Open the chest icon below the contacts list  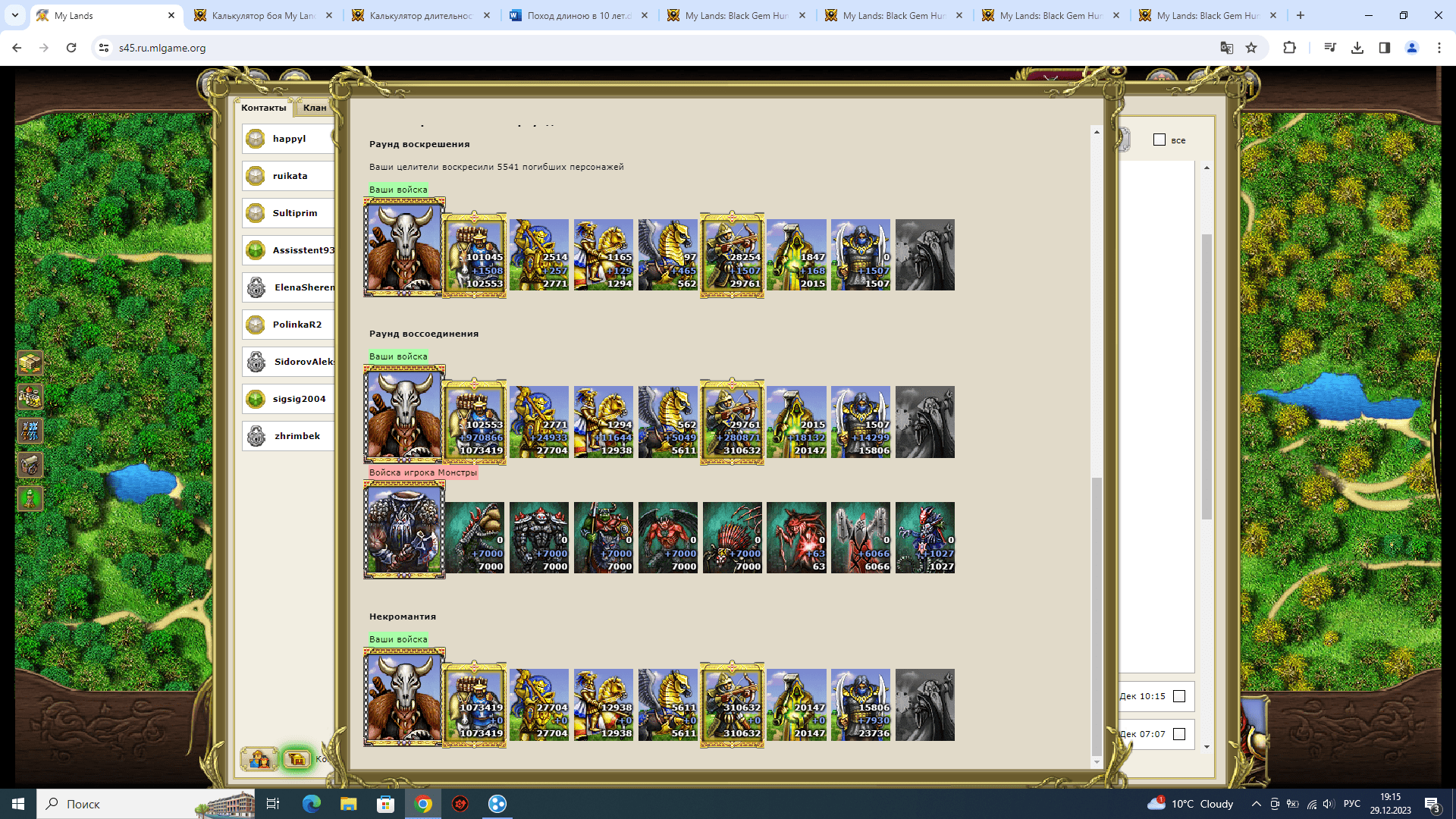297,758
